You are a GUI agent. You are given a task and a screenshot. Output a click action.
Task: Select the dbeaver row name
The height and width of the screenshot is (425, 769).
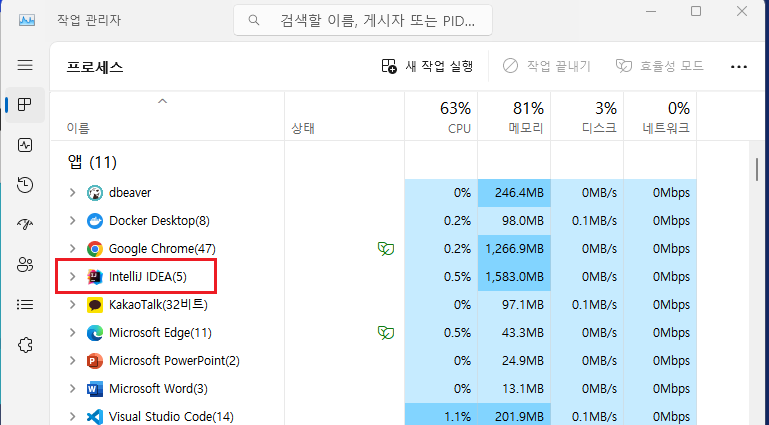click(x=130, y=193)
